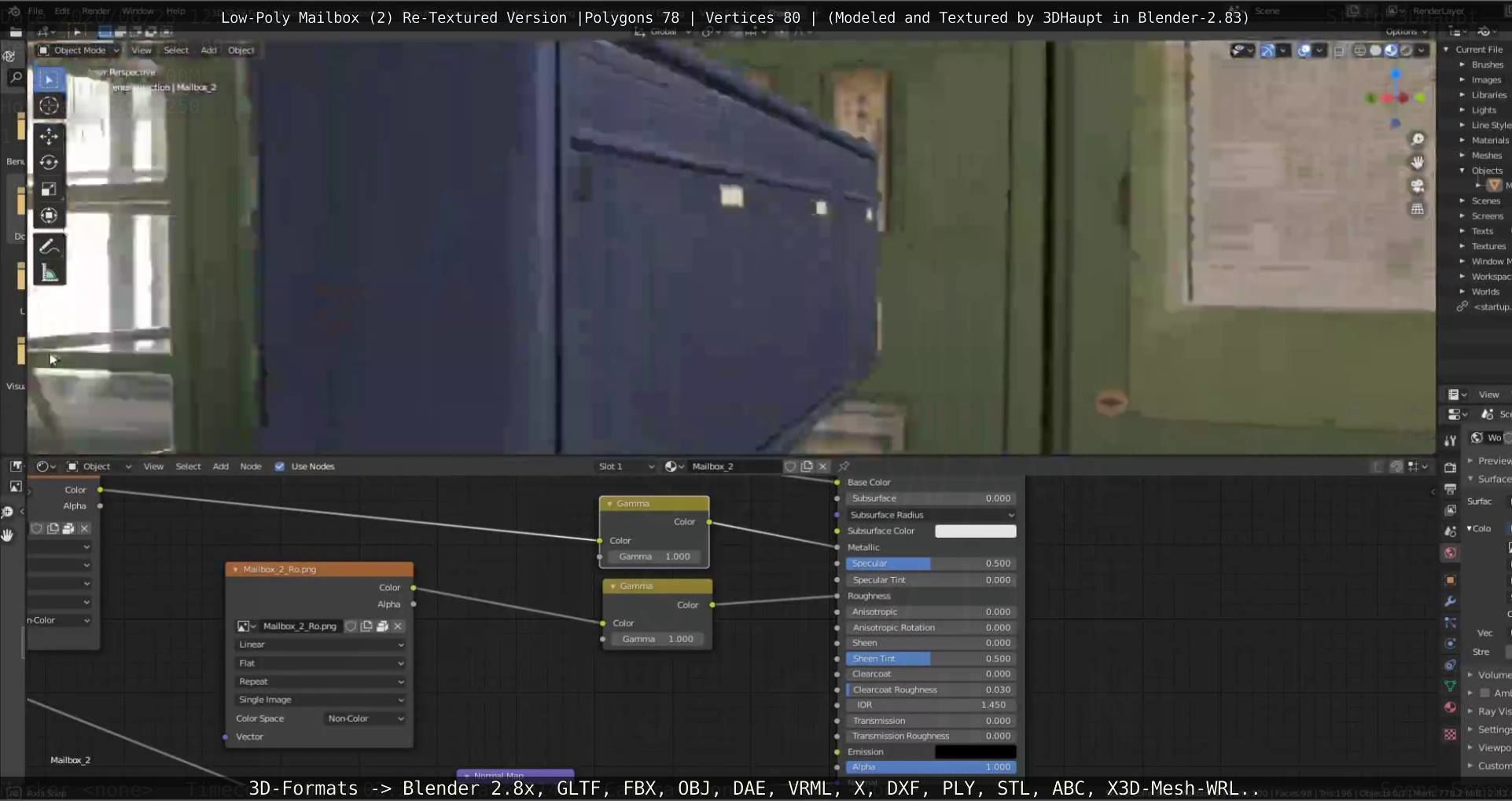Select the Scale tool

tap(49, 189)
